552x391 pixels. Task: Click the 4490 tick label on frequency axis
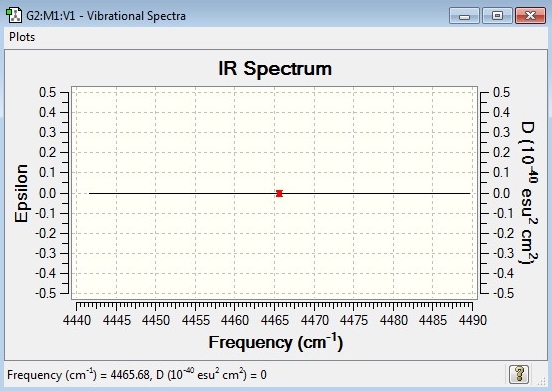(x=472, y=321)
